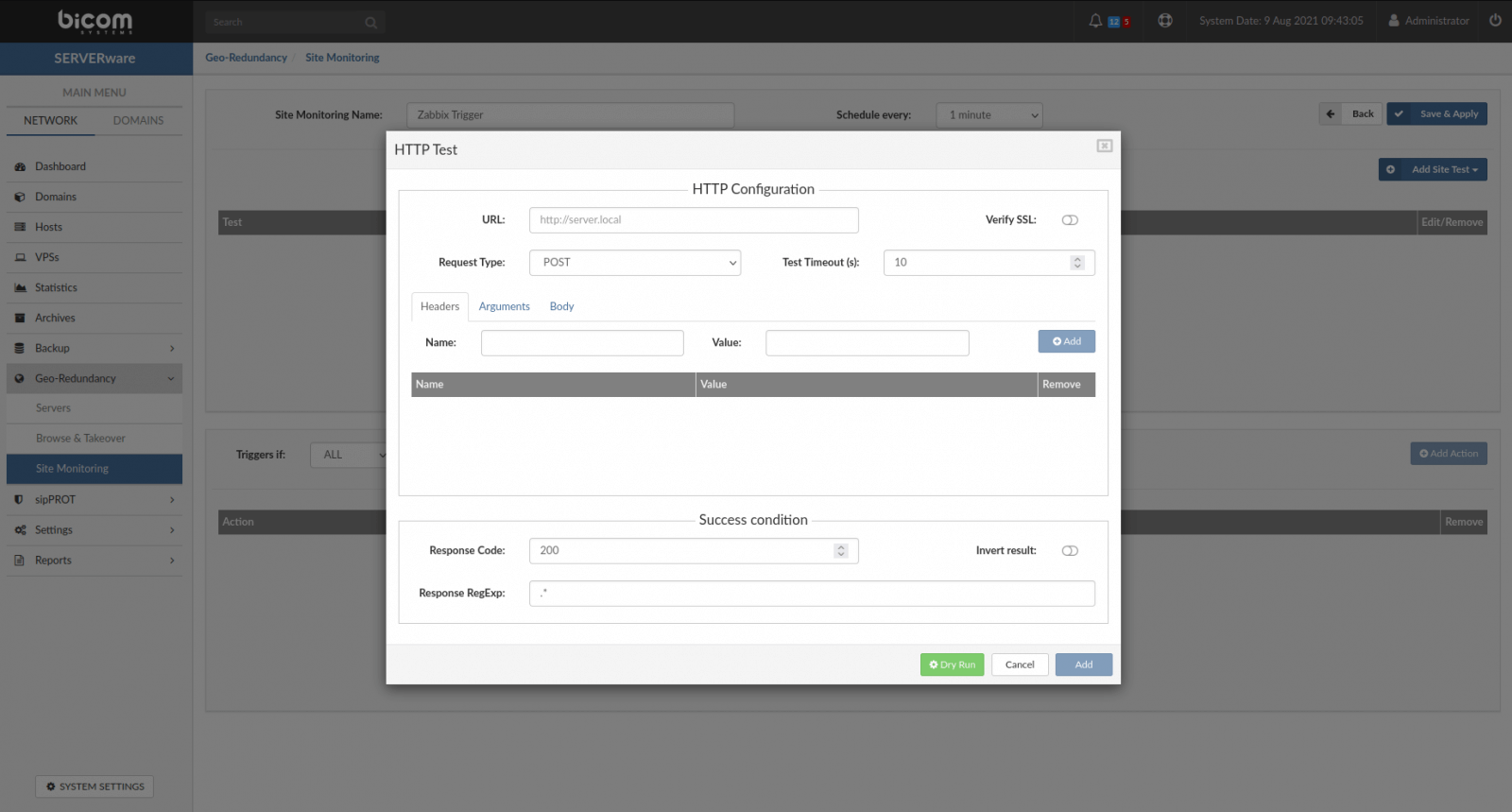Open the Add Site Test dropdown button

1433,170
